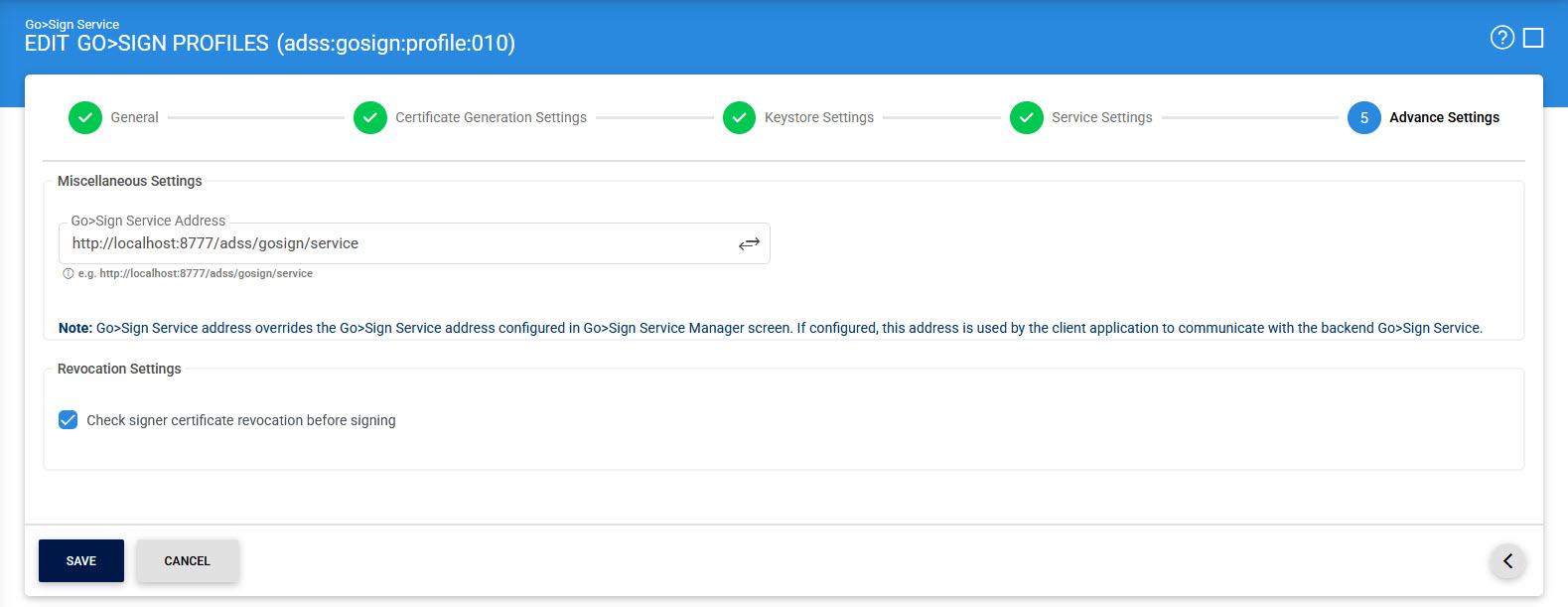The image size is (1568, 607).
Task: Click the General step green checkmark
Action: (x=85, y=117)
